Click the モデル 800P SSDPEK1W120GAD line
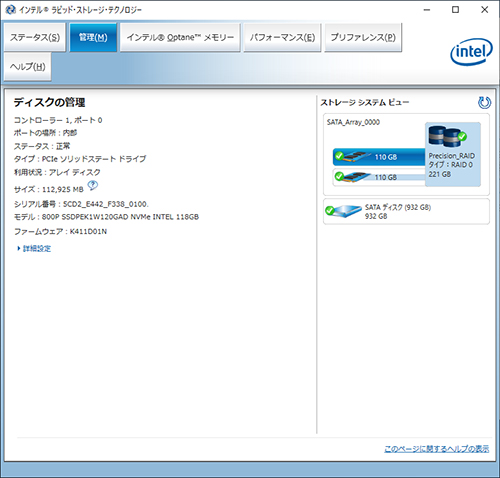Screen dimensions: 500x478 pos(106,217)
